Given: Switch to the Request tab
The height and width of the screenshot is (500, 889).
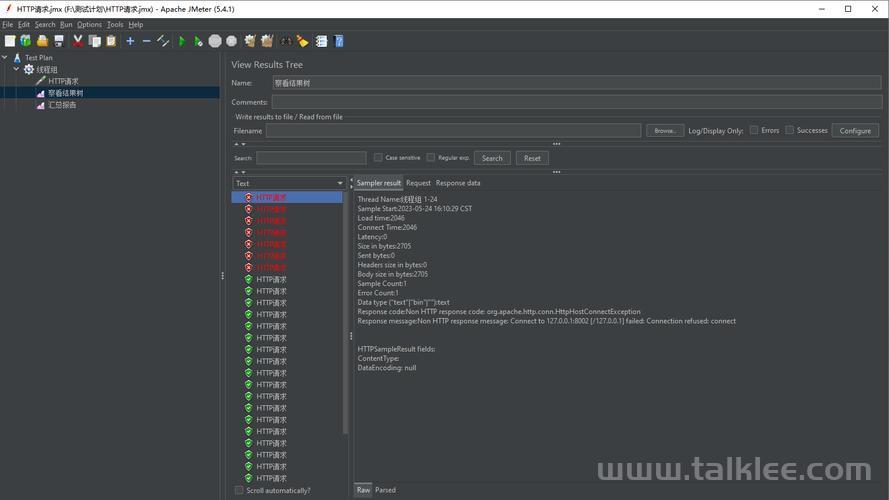Looking at the screenshot, I should click(418, 183).
